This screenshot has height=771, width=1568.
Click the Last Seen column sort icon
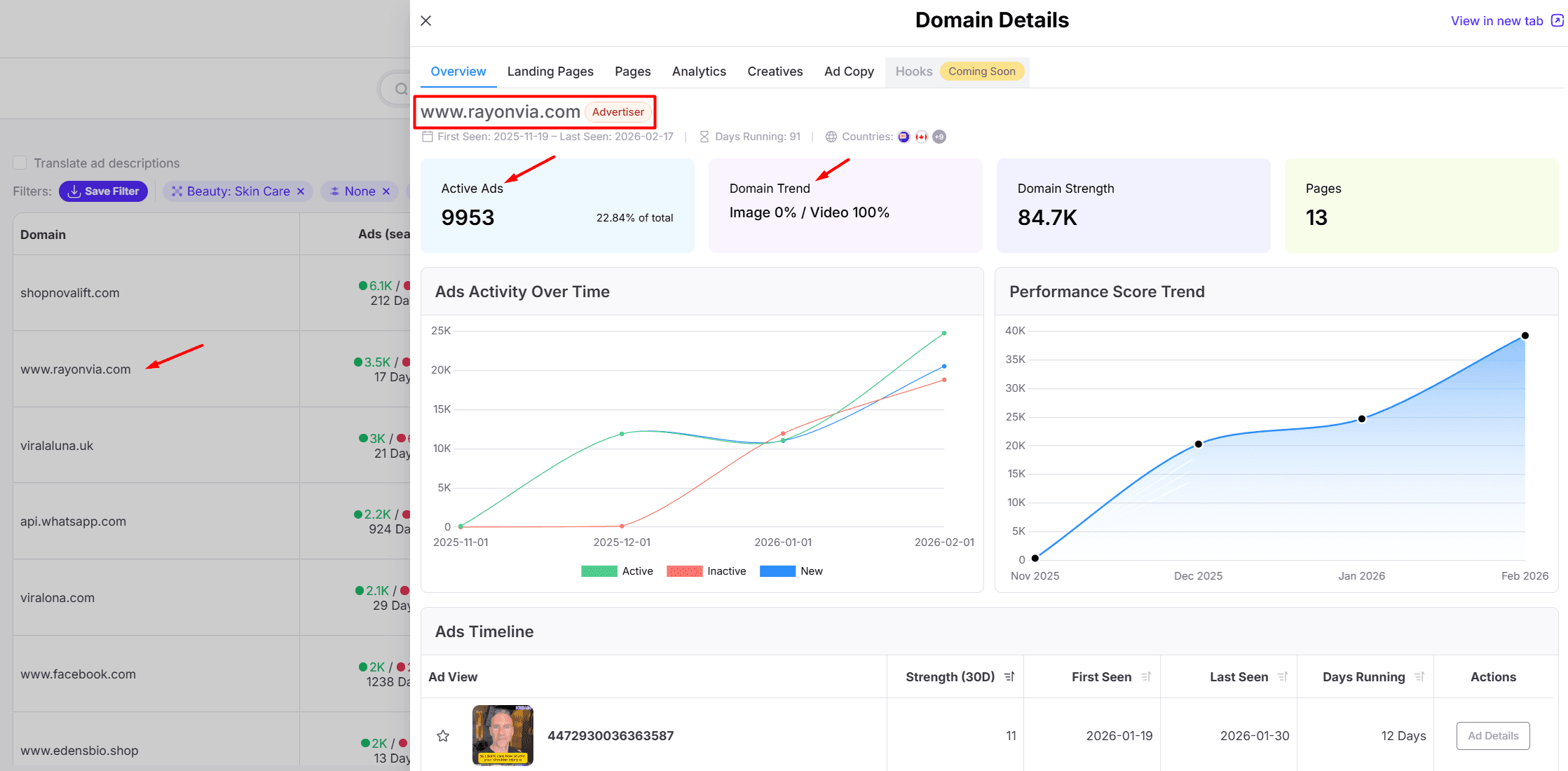pyautogui.click(x=1283, y=677)
